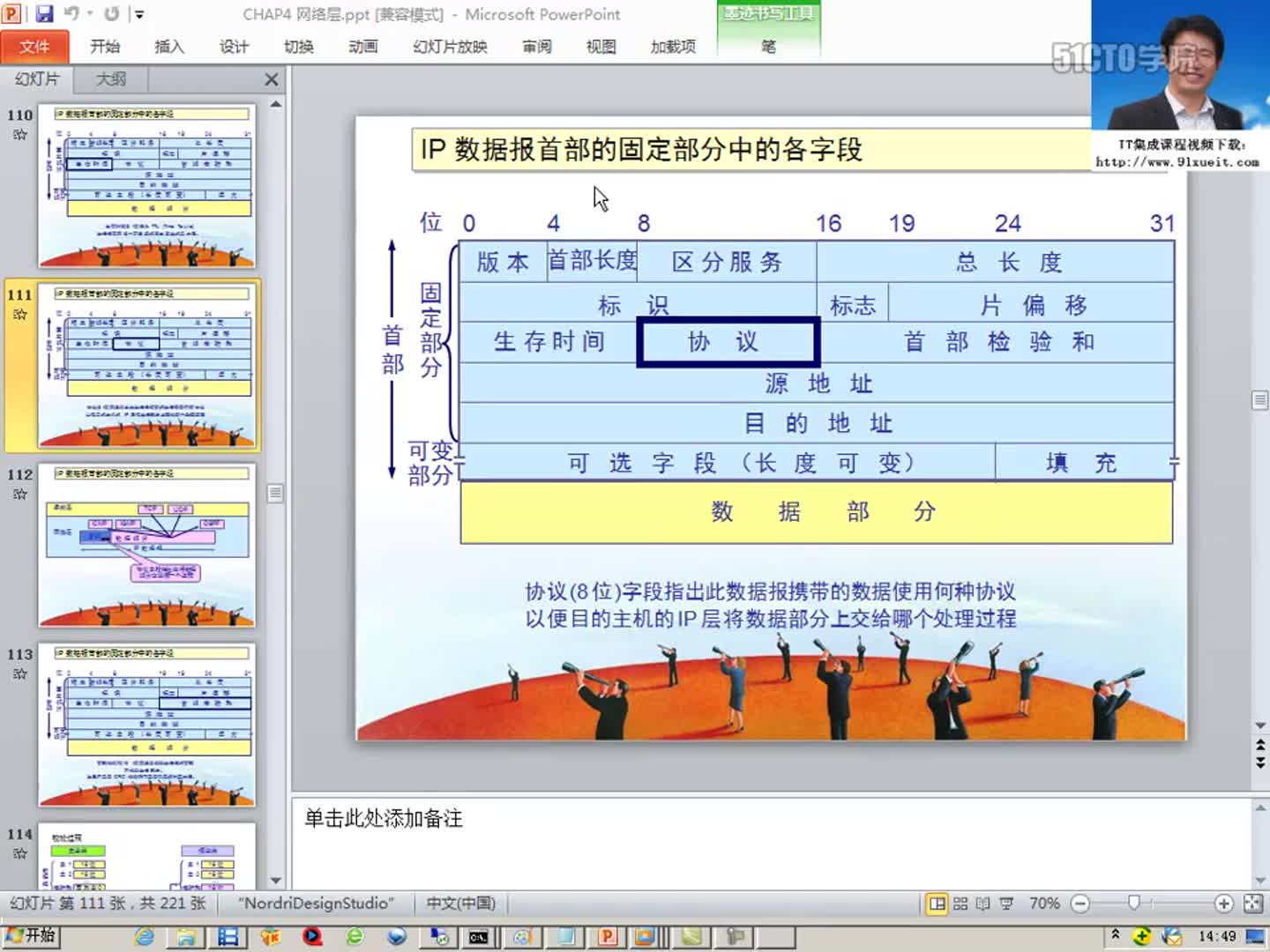Image resolution: width=1270 pixels, height=952 pixels.
Task: Switch to the 大纲 outline tab
Action: 110,79
